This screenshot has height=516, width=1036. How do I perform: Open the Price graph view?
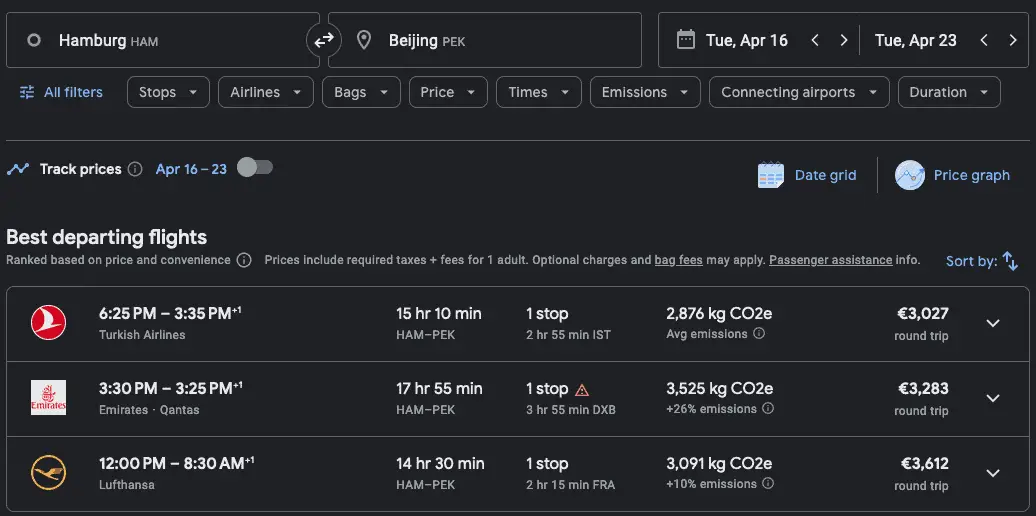click(952, 175)
